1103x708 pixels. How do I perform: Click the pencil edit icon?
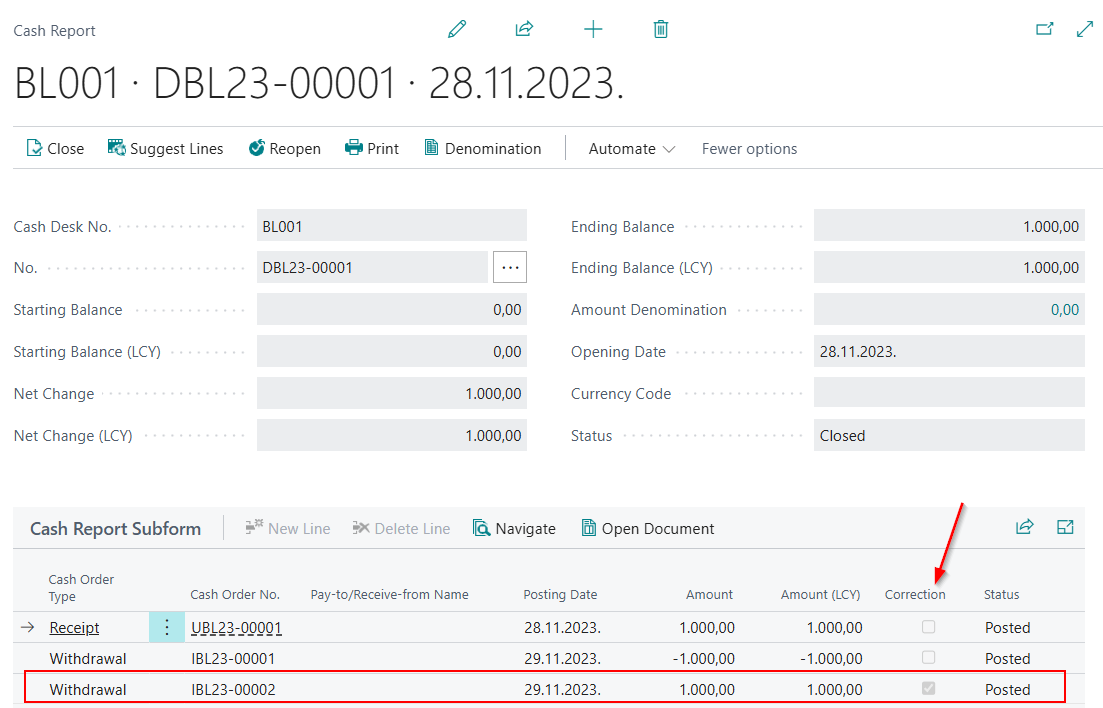[457, 30]
